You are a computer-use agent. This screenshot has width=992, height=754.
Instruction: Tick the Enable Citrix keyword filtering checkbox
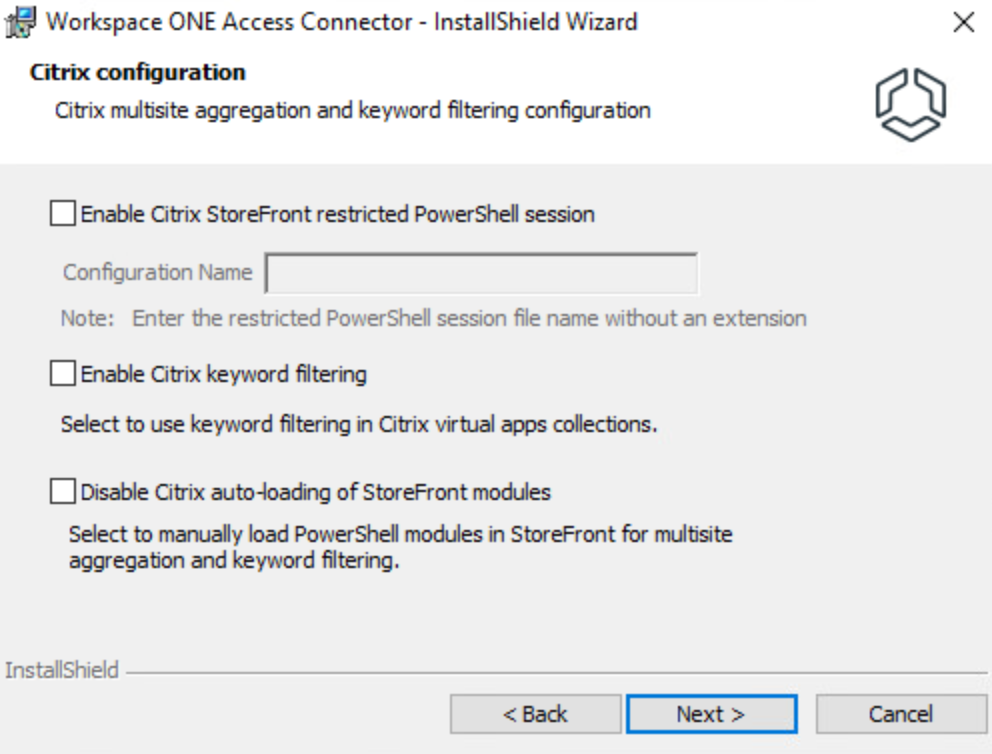[x=63, y=374]
